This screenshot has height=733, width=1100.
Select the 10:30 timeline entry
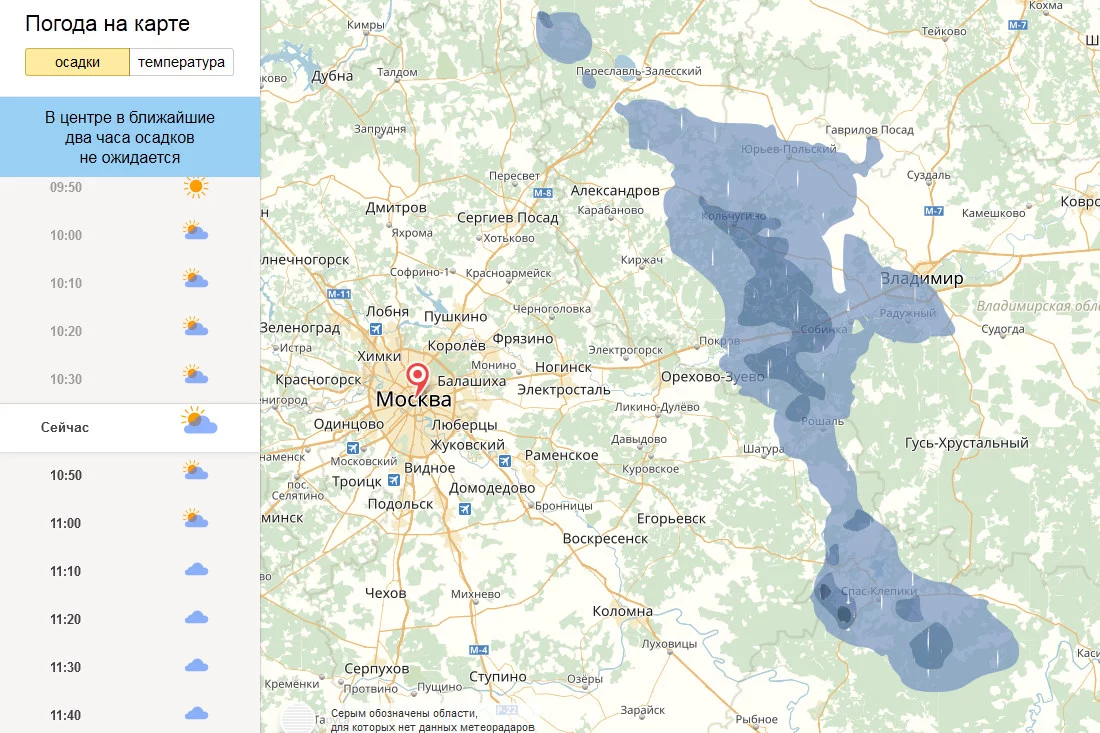[x=130, y=379]
